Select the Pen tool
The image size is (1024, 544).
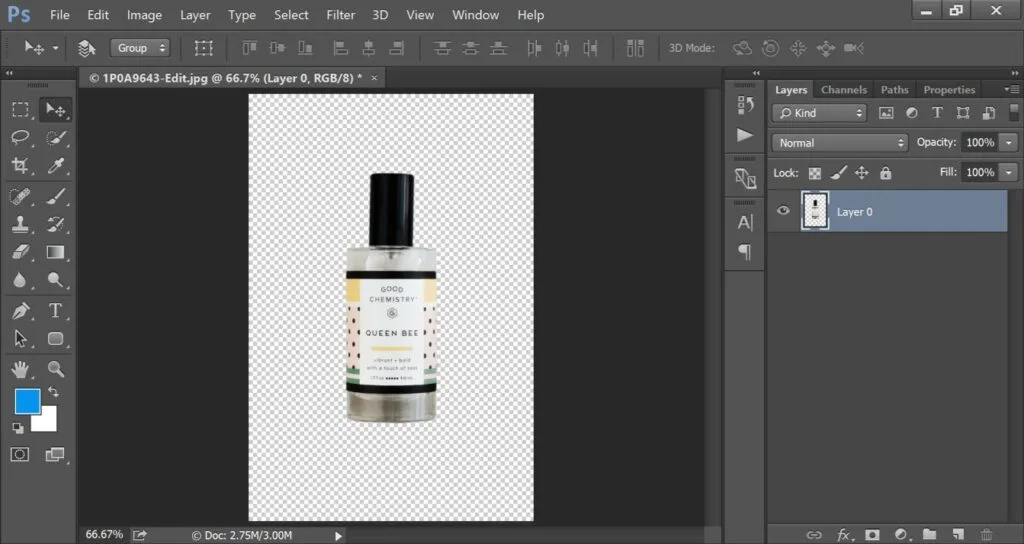coord(20,311)
